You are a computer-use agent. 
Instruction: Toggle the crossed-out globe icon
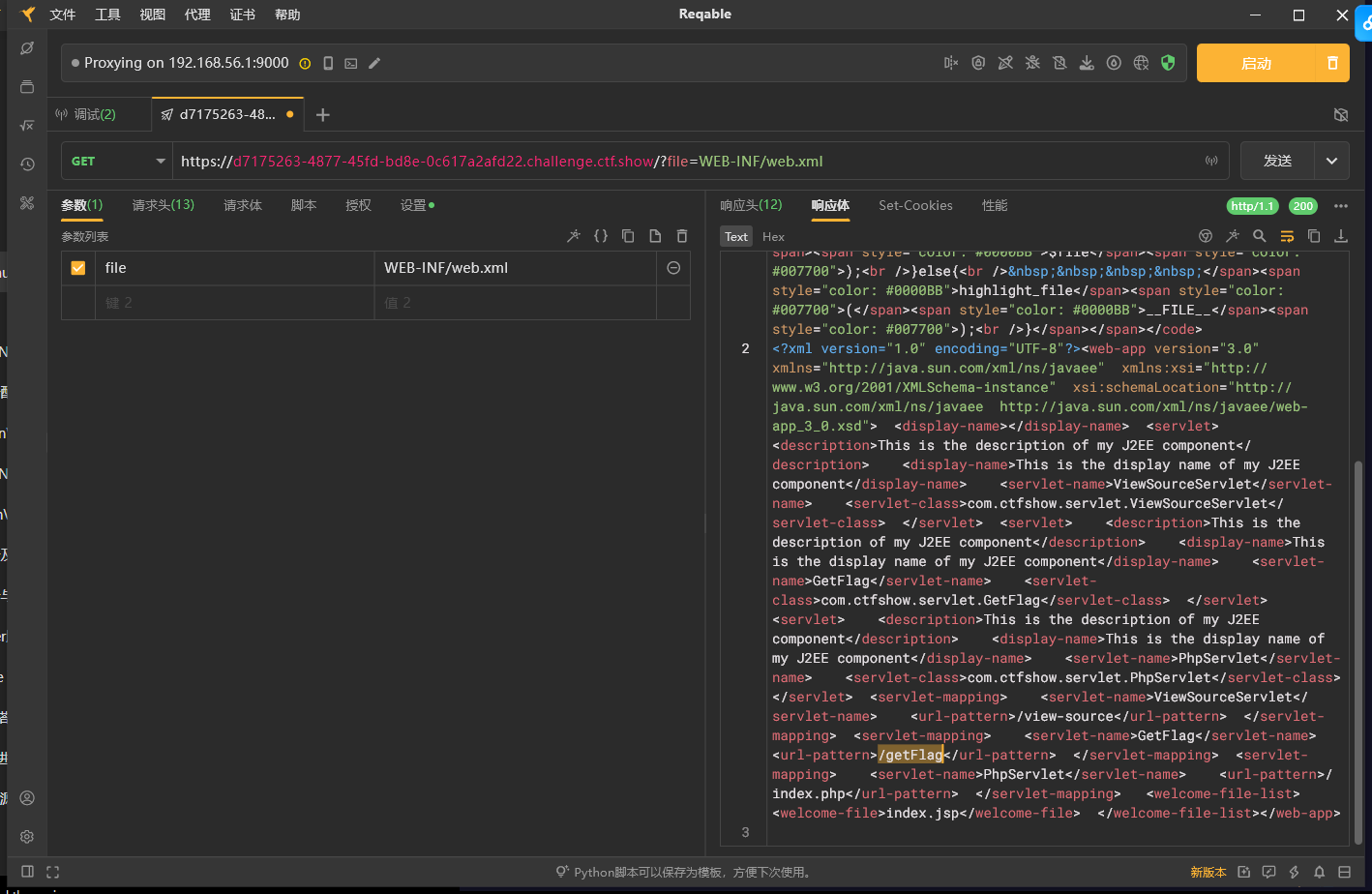tap(1141, 63)
